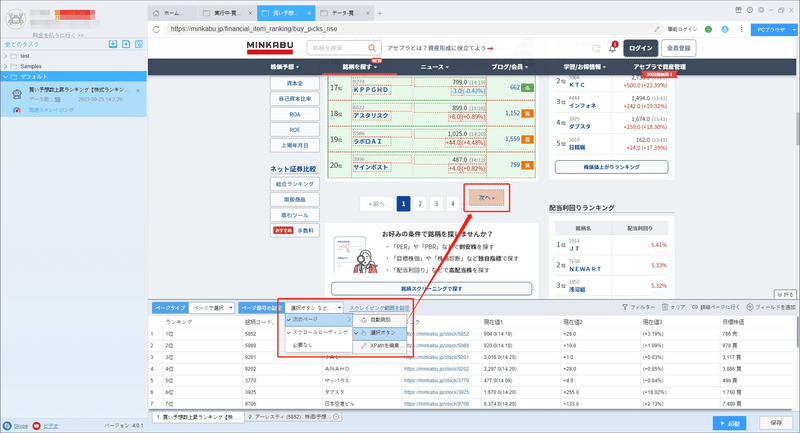Choose XPathを編集 in the submenu
Image resolution: width=800 pixels, height=433 pixels.
pyautogui.click(x=380, y=346)
